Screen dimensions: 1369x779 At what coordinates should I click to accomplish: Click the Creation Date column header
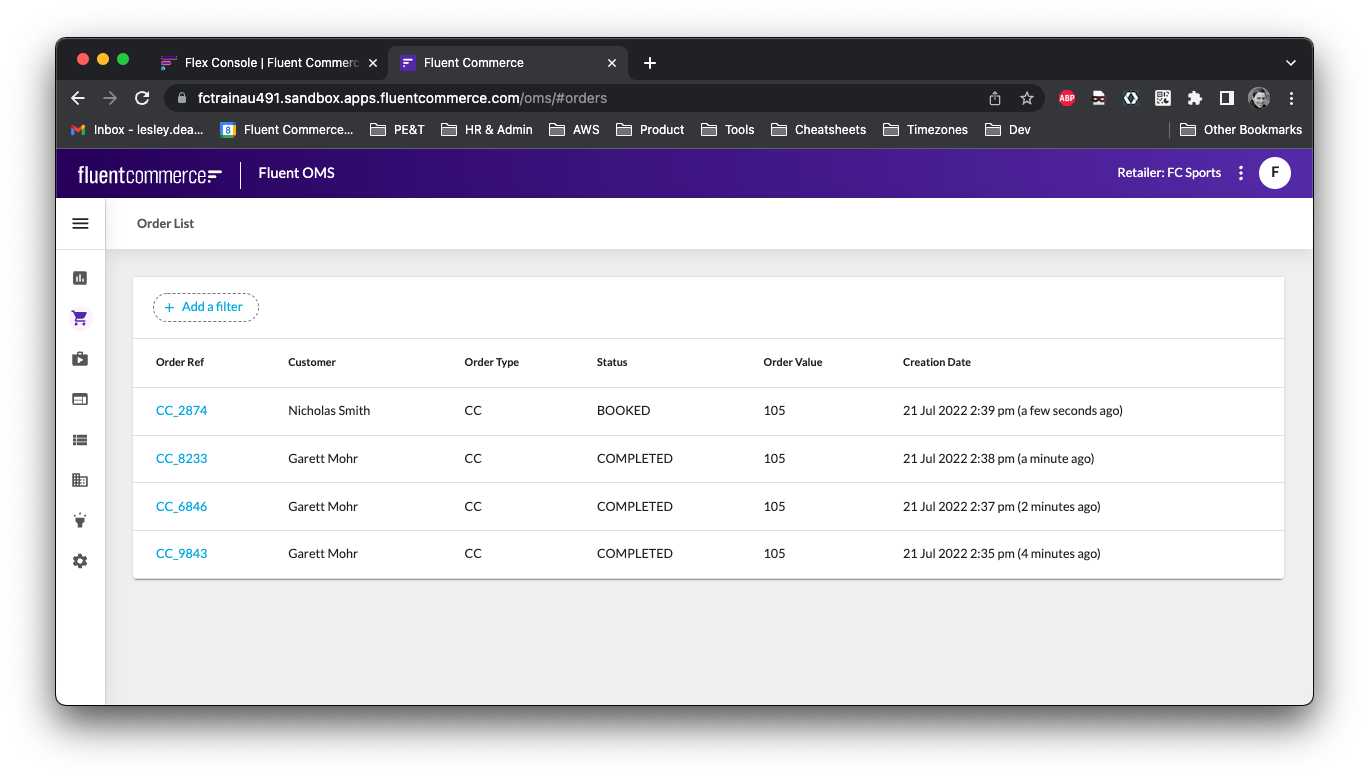coord(937,363)
